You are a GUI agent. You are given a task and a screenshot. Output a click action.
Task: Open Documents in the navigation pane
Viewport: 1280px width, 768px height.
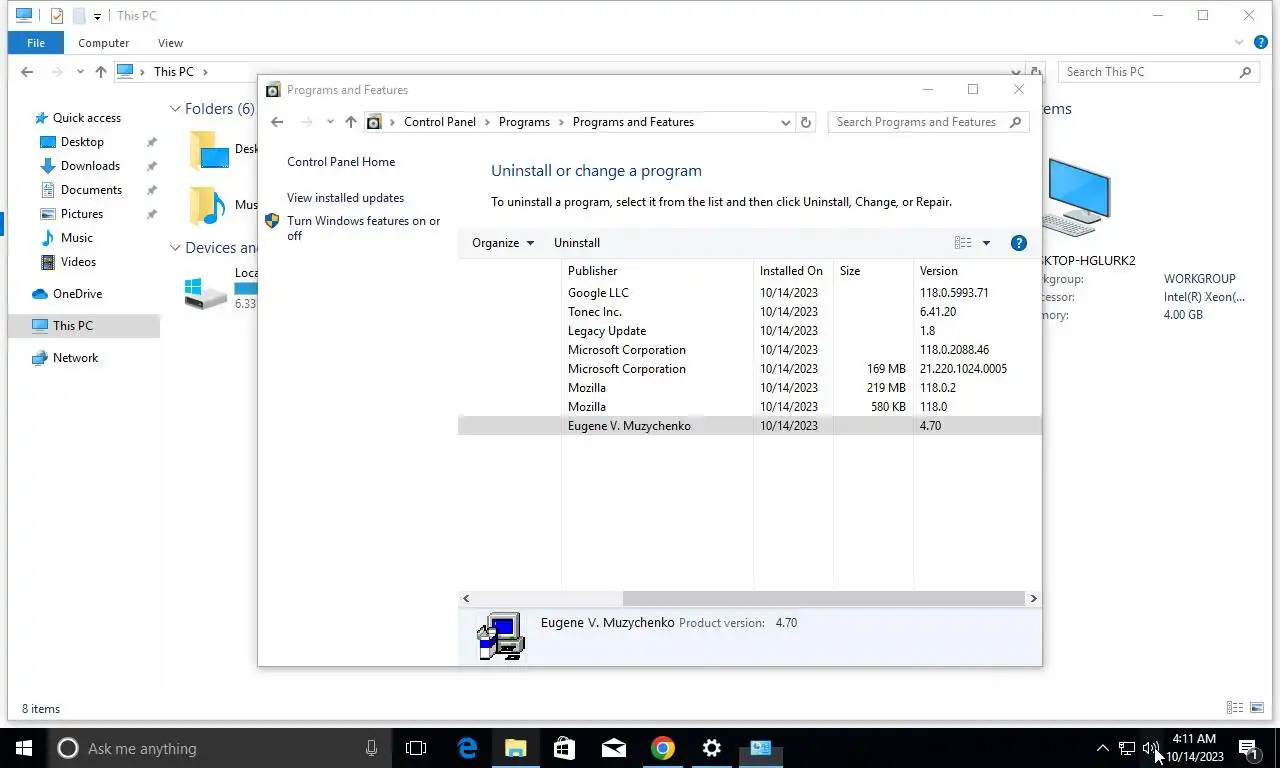click(91, 190)
